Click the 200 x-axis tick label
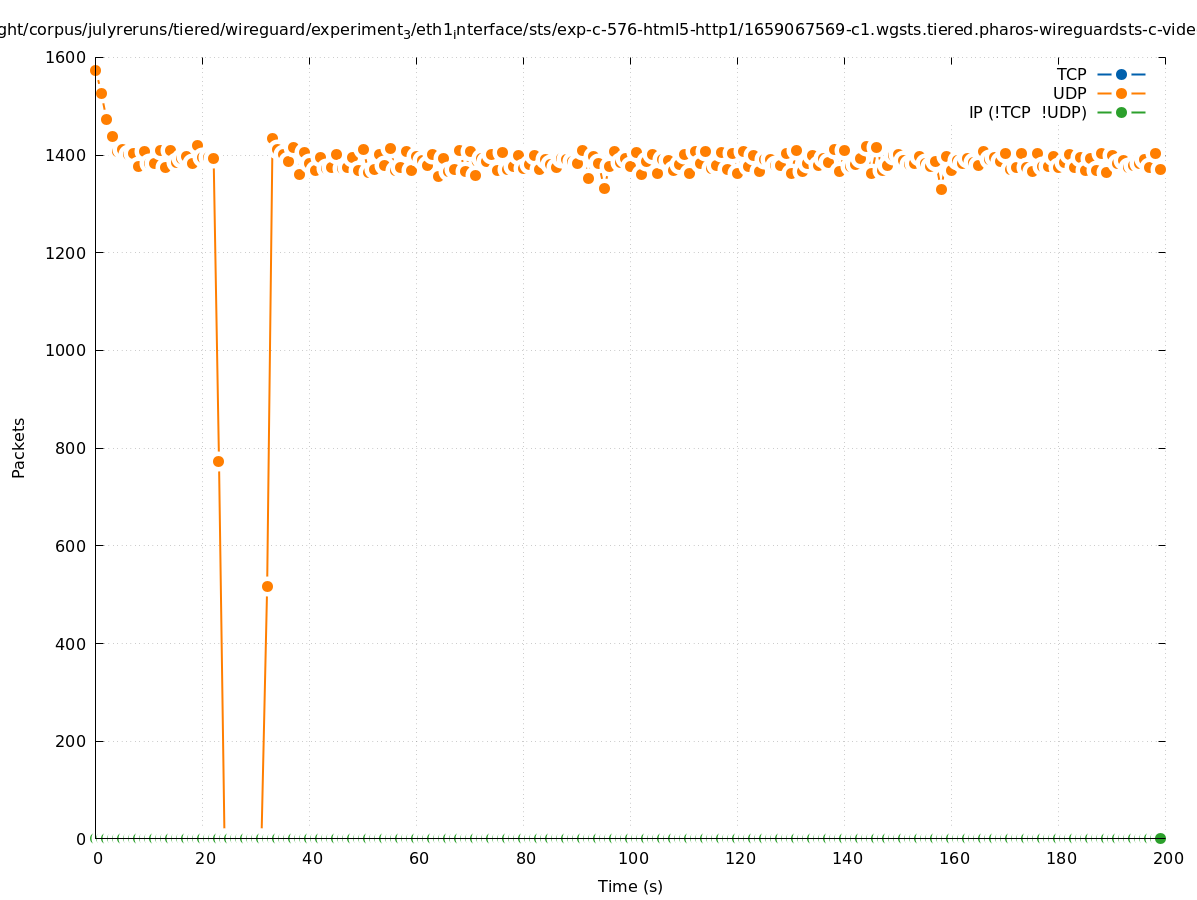 1168,858
